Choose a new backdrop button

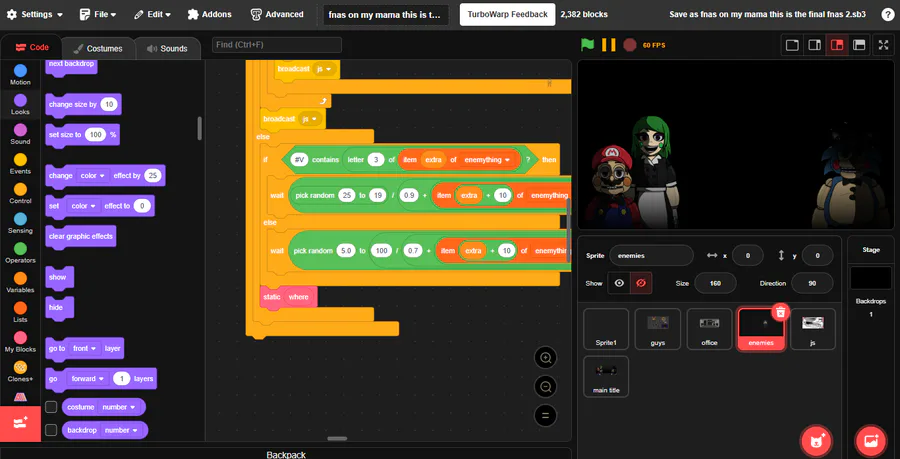871,441
